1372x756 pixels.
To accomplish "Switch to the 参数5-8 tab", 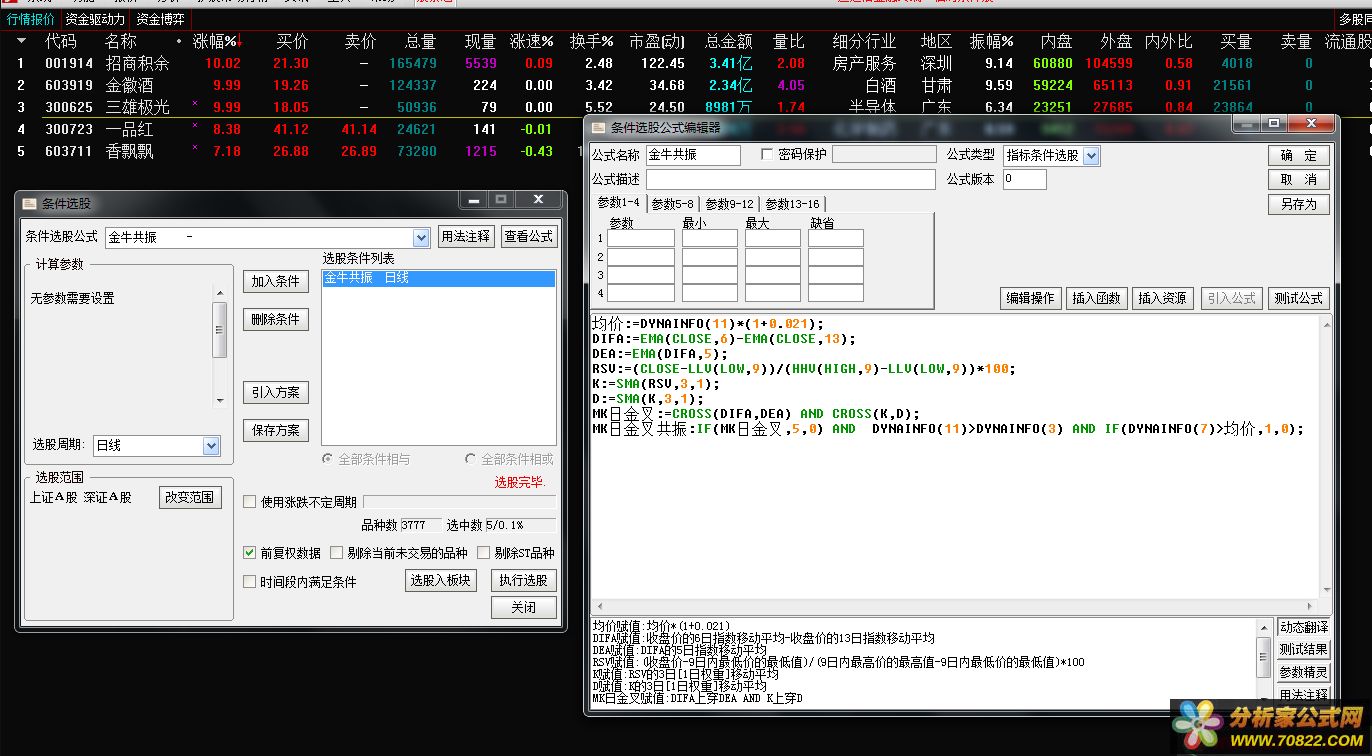I will (x=672, y=204).
